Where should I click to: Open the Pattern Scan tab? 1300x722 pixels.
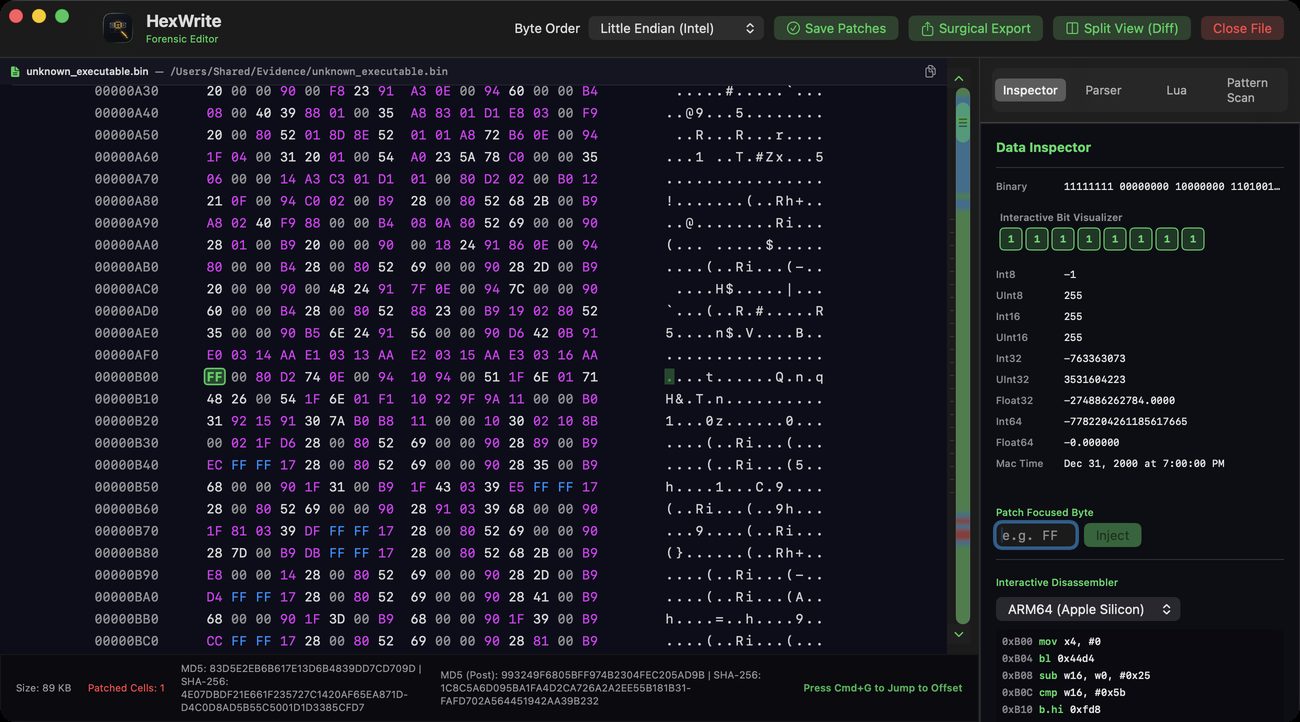point(1247,90)
